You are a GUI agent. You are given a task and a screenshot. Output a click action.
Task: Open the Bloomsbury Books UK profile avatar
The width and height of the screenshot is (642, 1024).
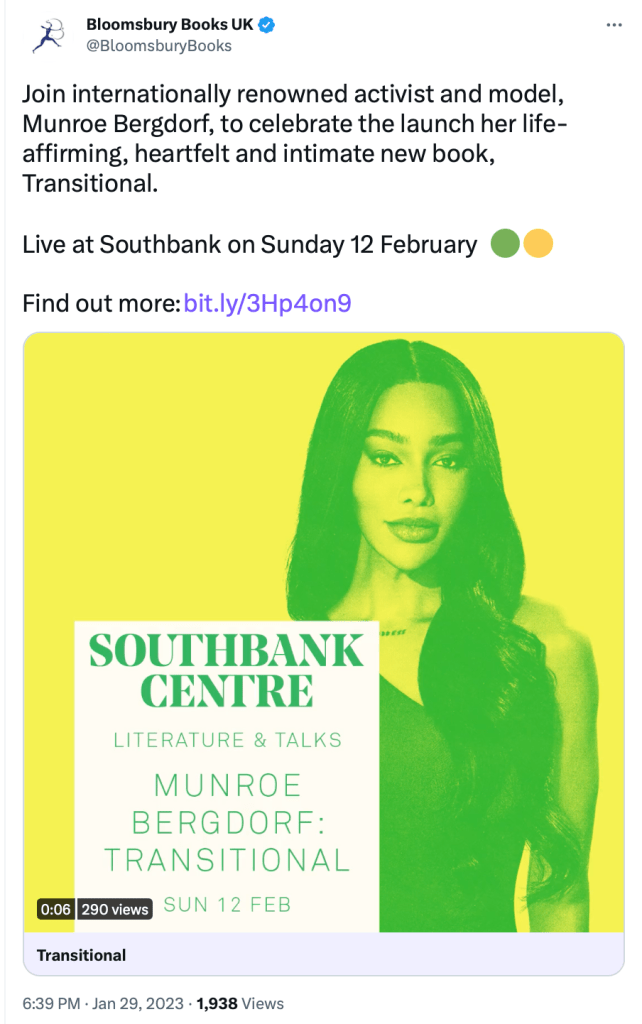click(46, 34)
